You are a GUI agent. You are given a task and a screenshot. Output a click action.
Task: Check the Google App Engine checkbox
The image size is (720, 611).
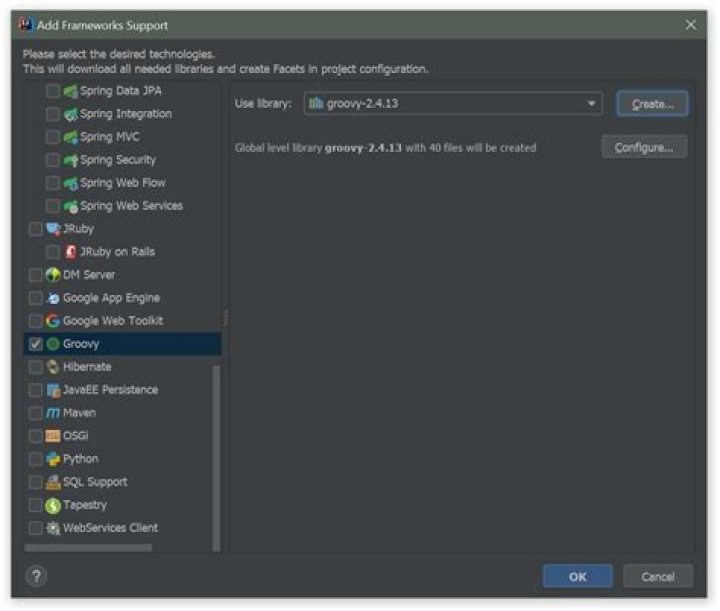[35, 298]
